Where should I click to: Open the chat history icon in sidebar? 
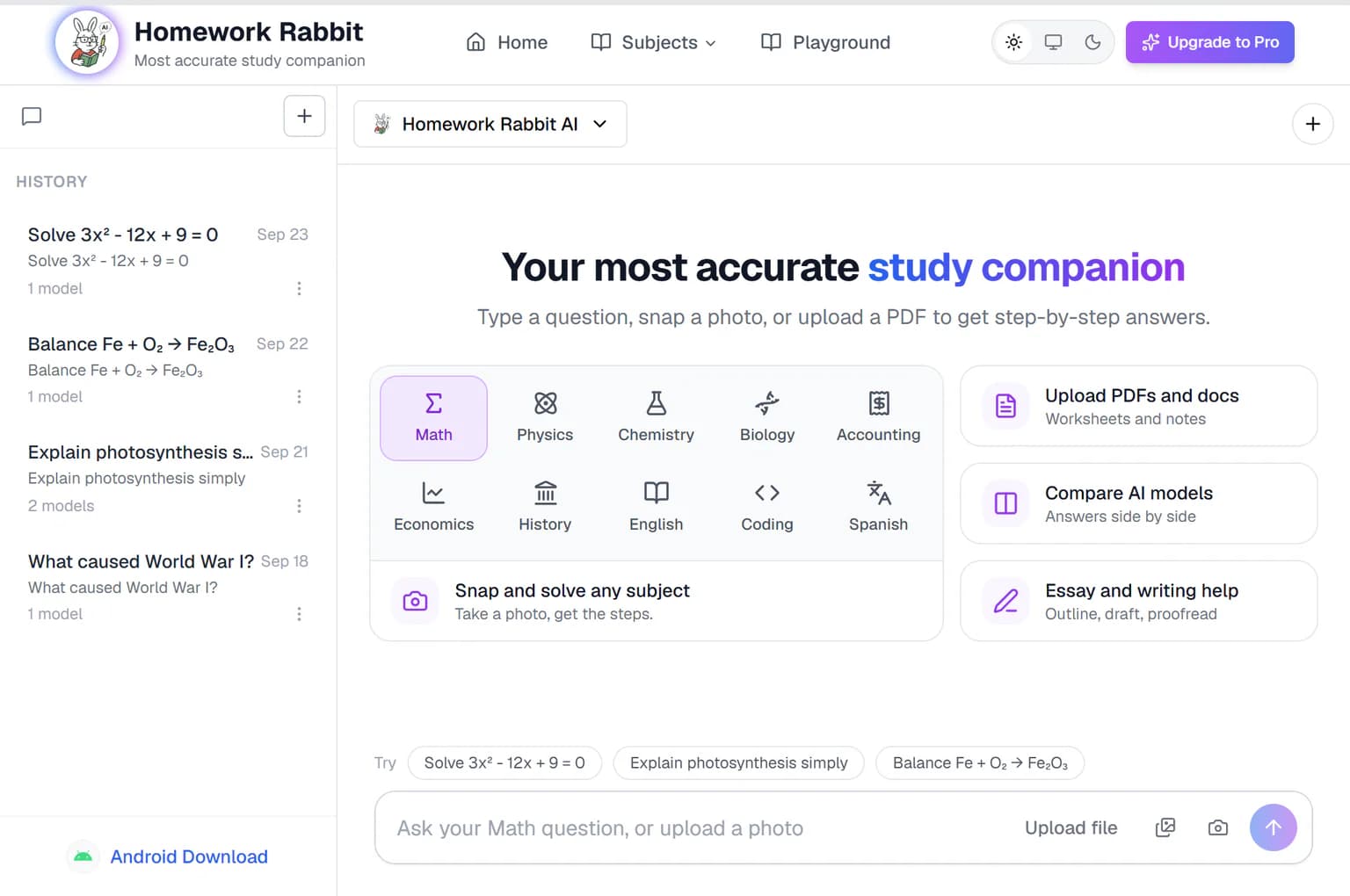pyautogui.click(x=32, y=116)
